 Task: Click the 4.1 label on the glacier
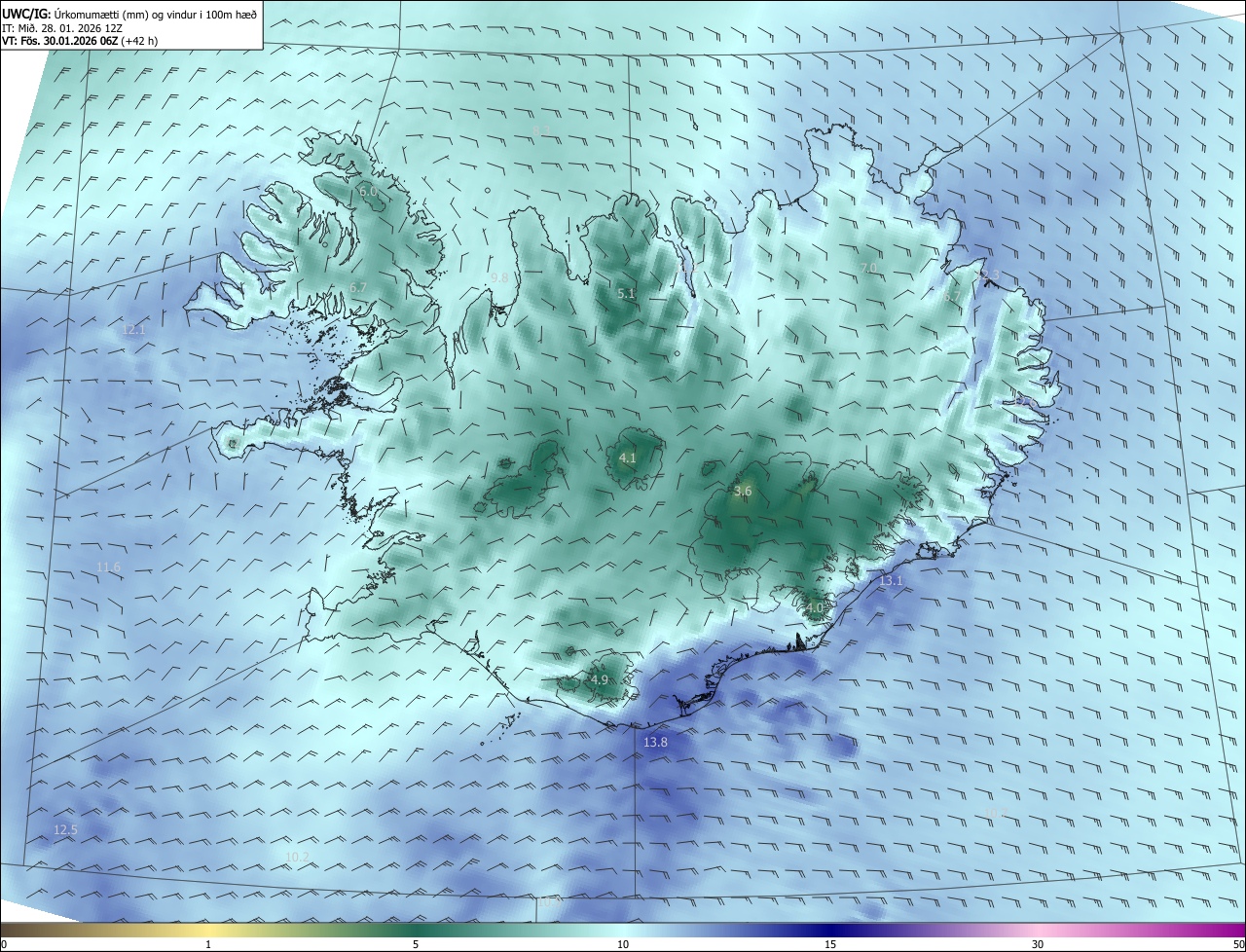point(627,458)
